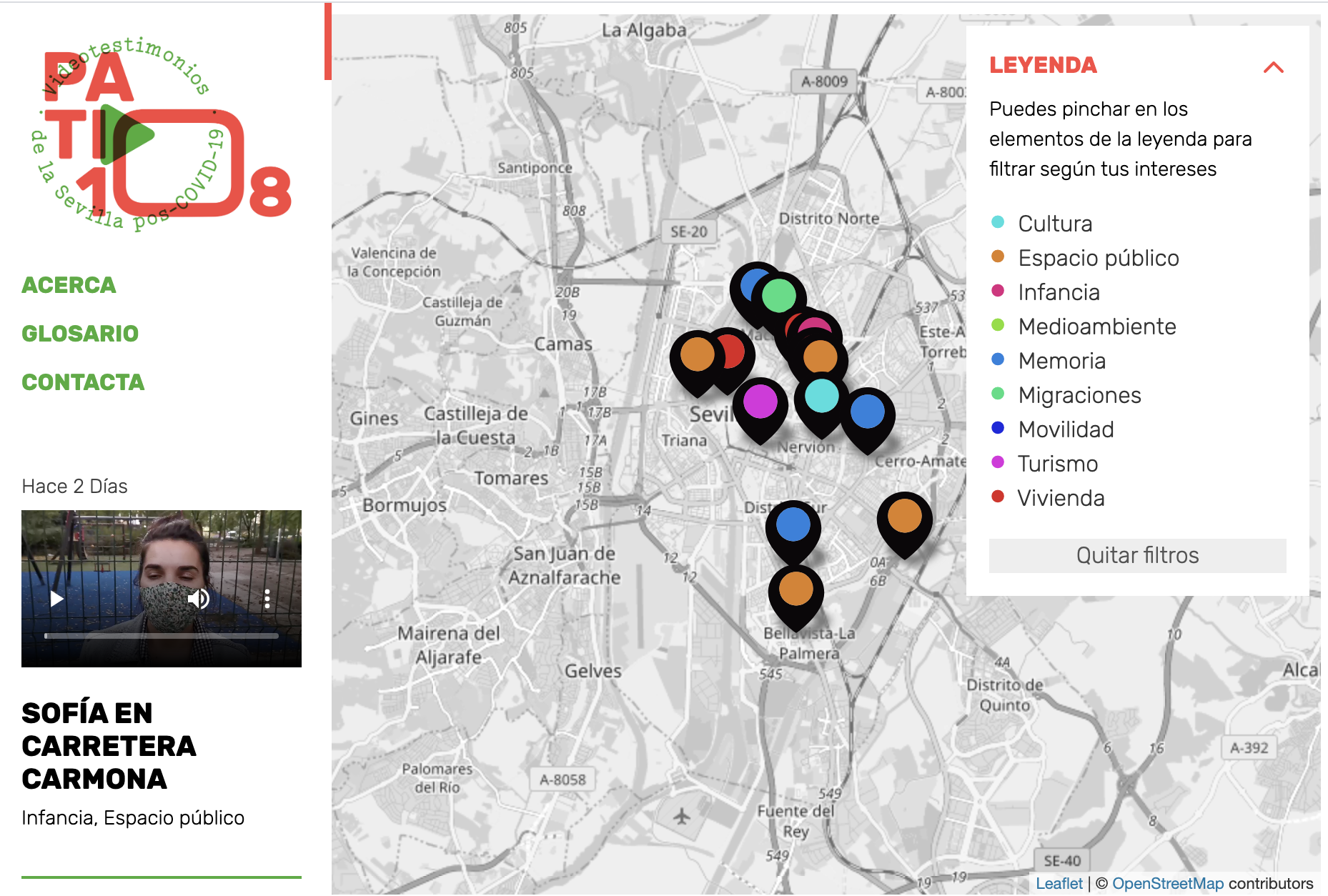Click the green Migraciones map marker
The width and height of the screenshot is (1328, 896).
[779, 296]
